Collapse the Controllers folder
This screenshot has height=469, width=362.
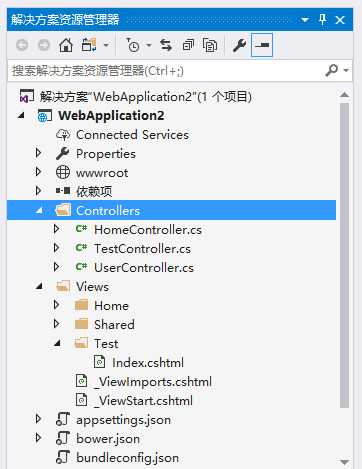(x=40, y=210)
